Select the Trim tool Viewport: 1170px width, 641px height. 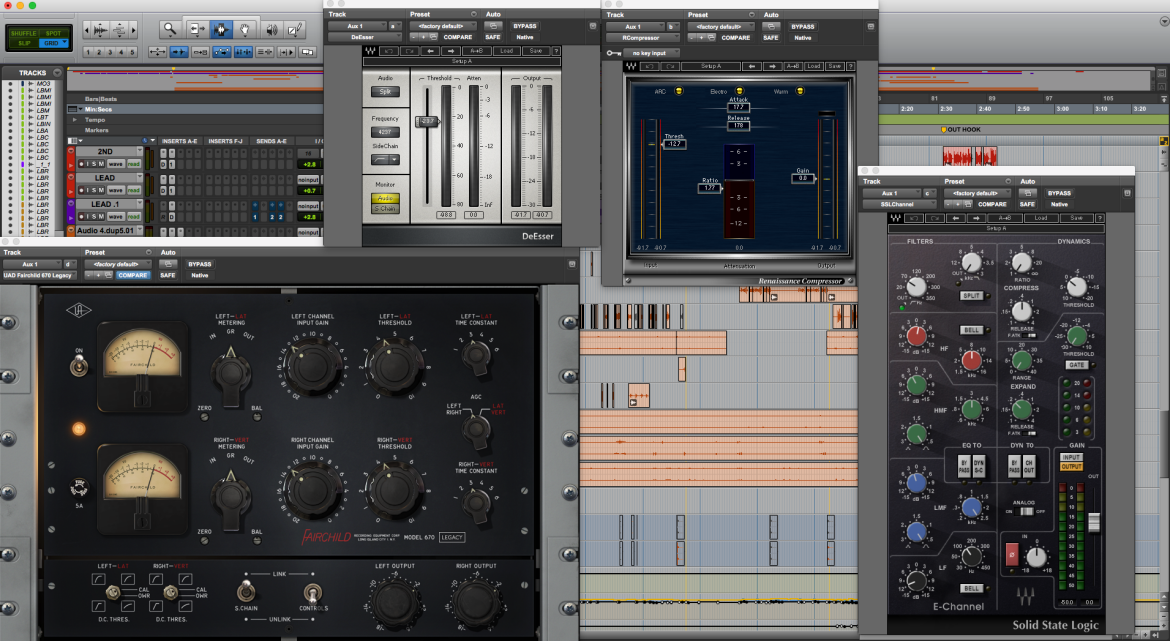[196, 30]
